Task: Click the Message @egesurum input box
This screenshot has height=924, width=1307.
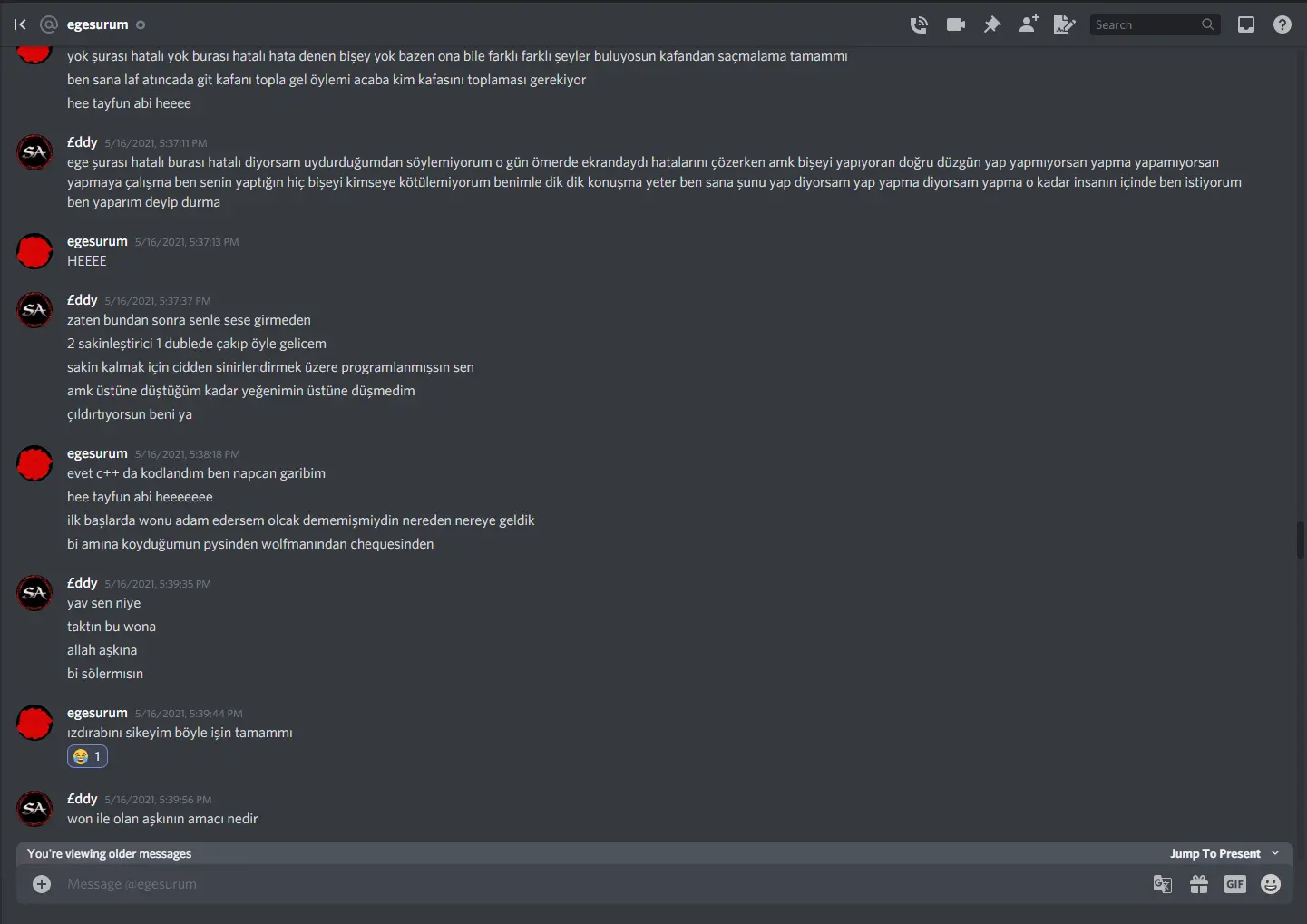Action: (599, 884)
